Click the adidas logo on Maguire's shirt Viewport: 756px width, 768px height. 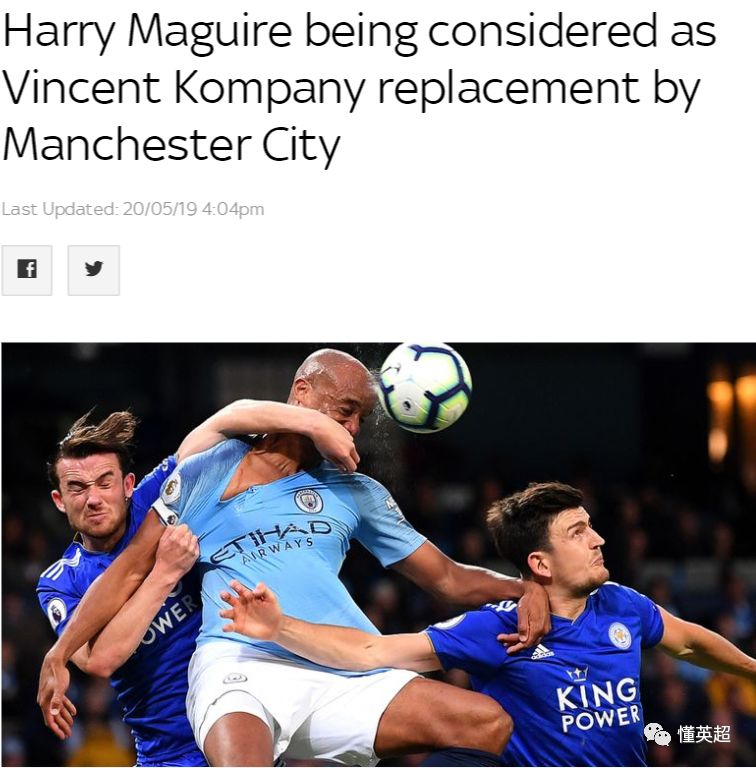[x=542, y=651]
